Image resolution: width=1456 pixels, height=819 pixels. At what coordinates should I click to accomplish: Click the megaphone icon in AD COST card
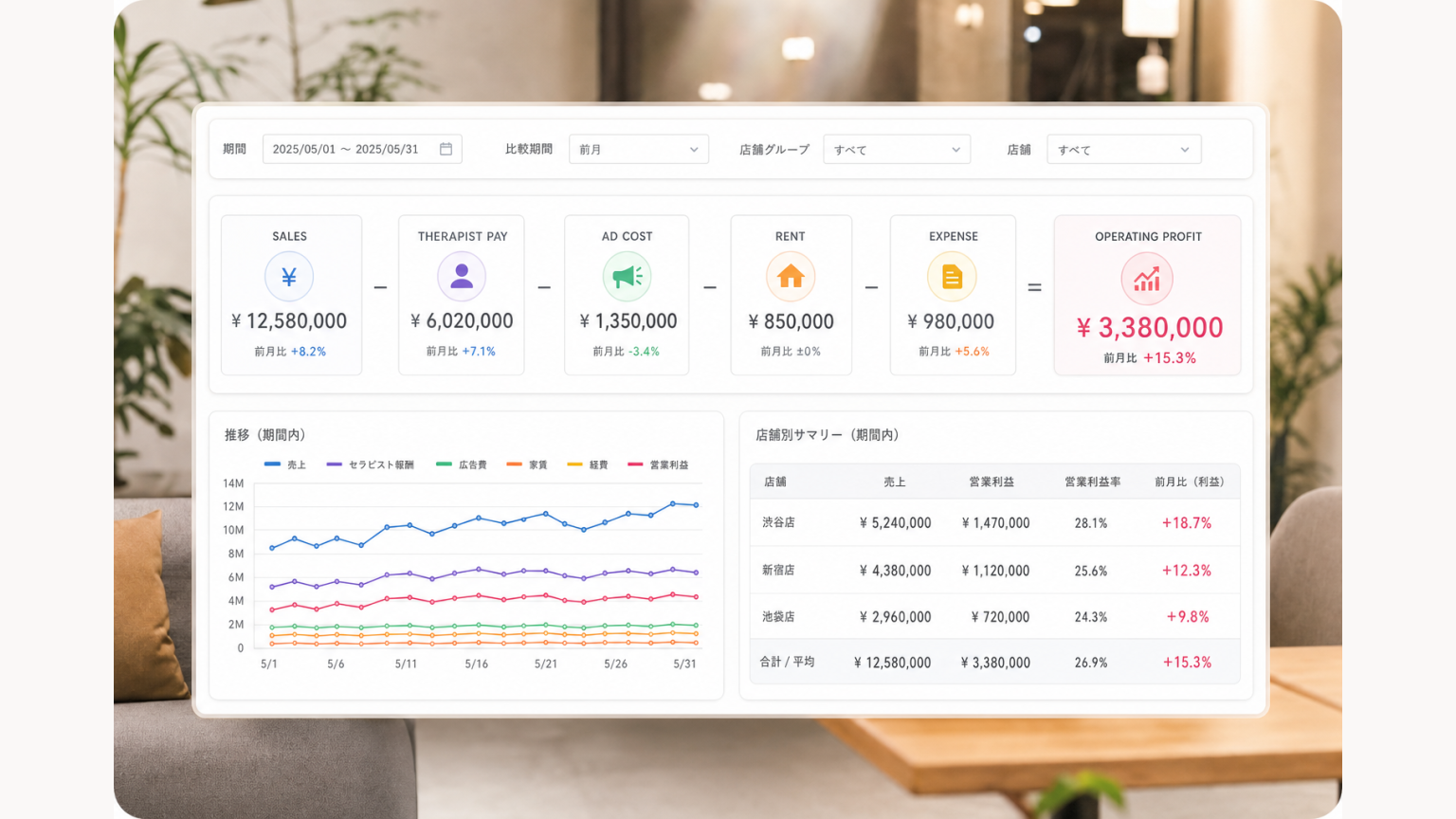(627, 276)
